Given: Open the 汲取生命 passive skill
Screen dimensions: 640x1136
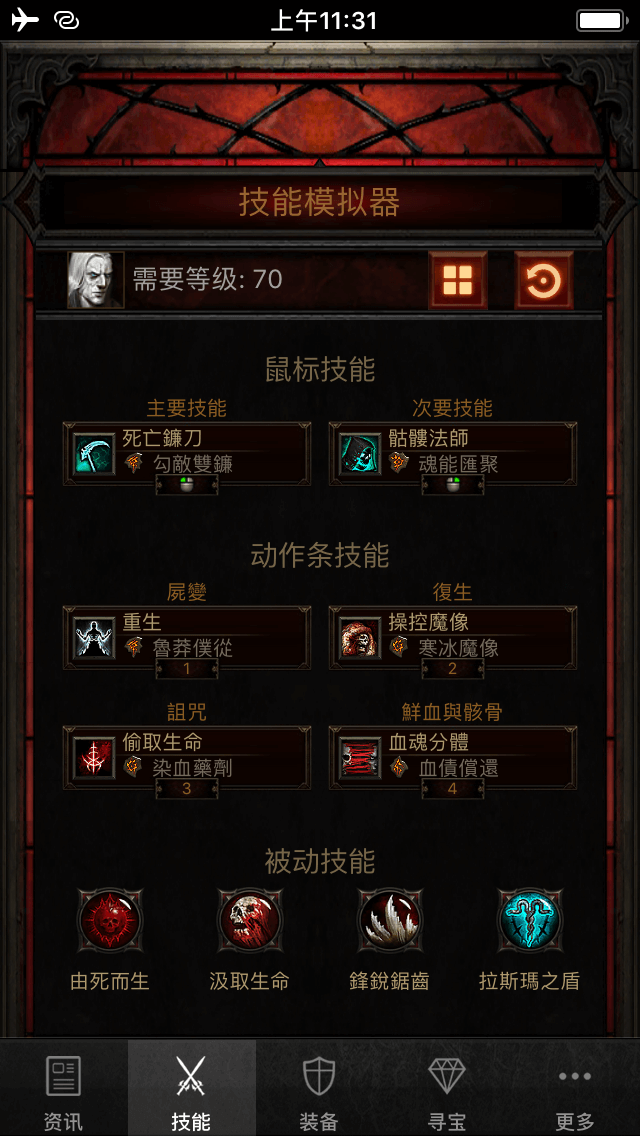Looking at the screenshot, I should pyautogui.click(x=249, y=920).
